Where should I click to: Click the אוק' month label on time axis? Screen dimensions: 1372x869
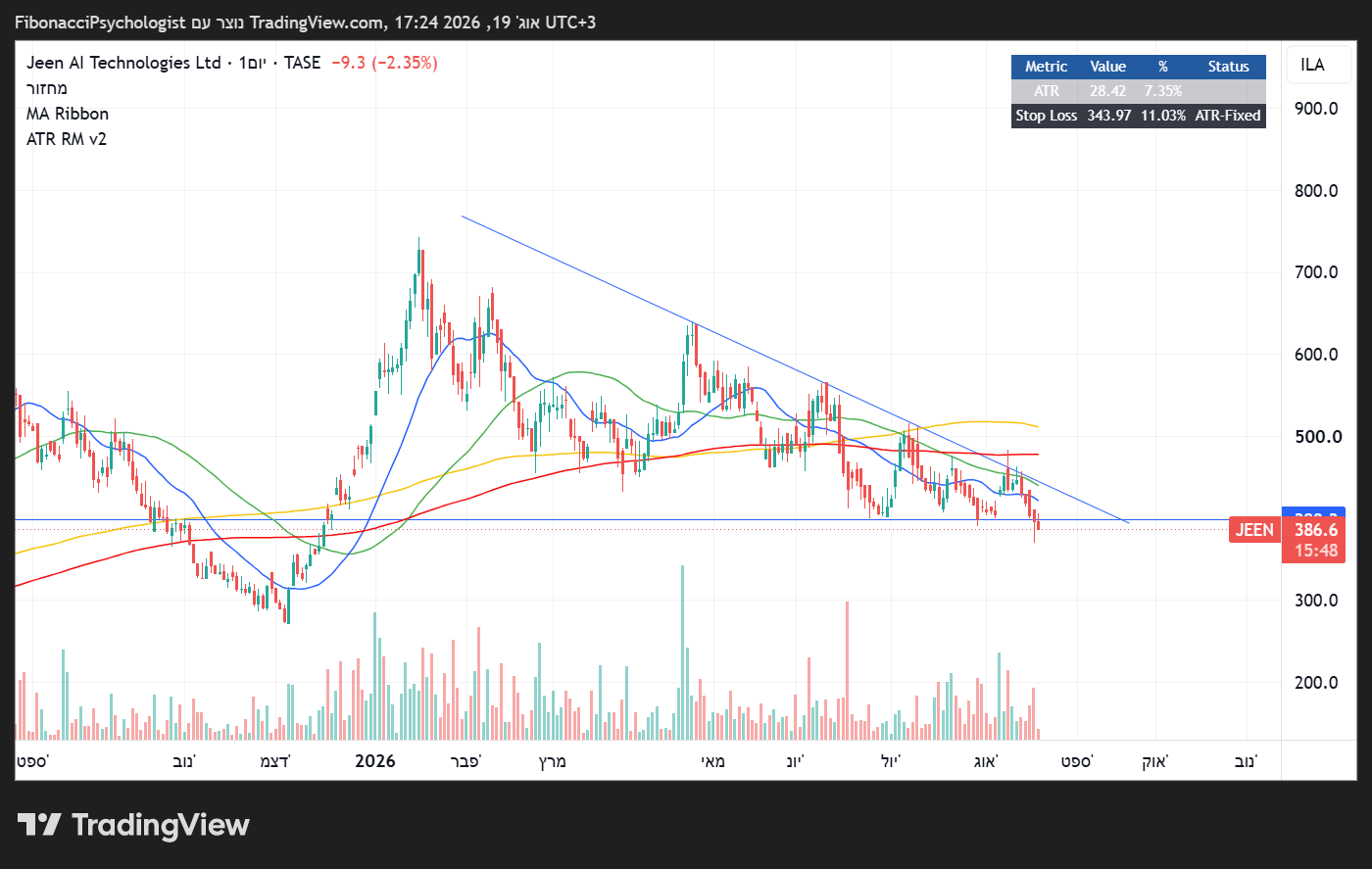pos(1155,761)
